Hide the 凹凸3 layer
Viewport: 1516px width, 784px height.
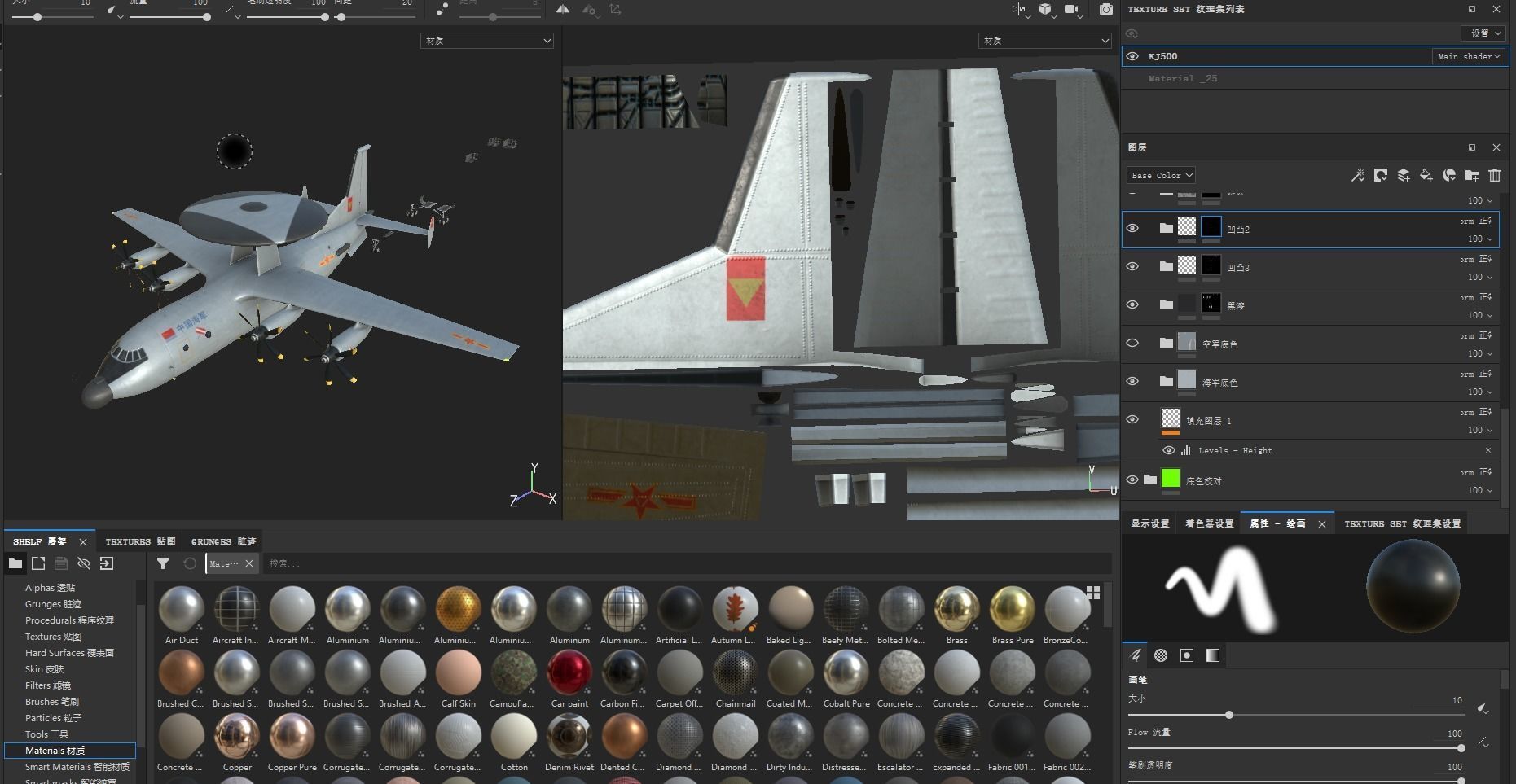pyautogui.click(x=1132, y=266)
